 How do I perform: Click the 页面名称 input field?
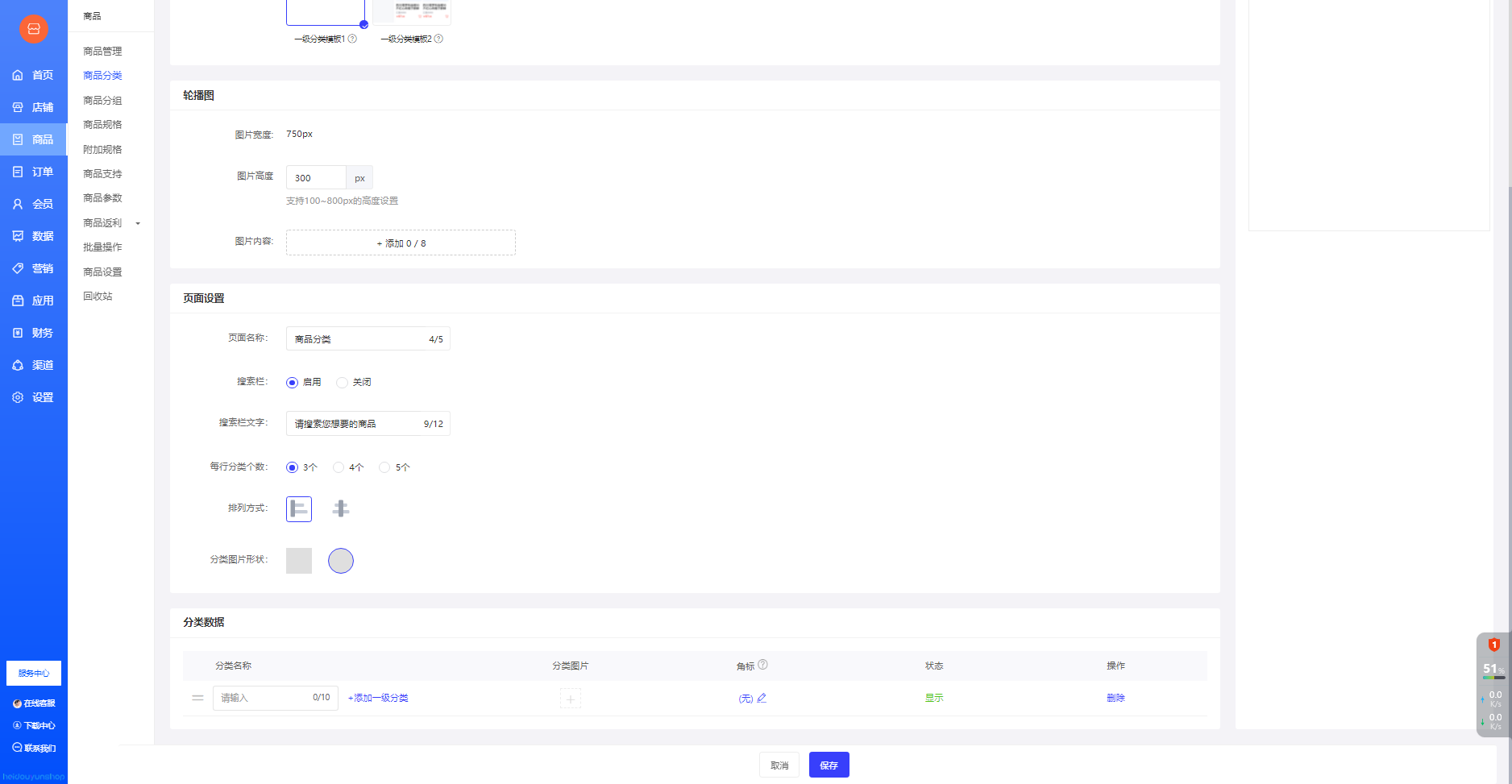coord(368,338)
